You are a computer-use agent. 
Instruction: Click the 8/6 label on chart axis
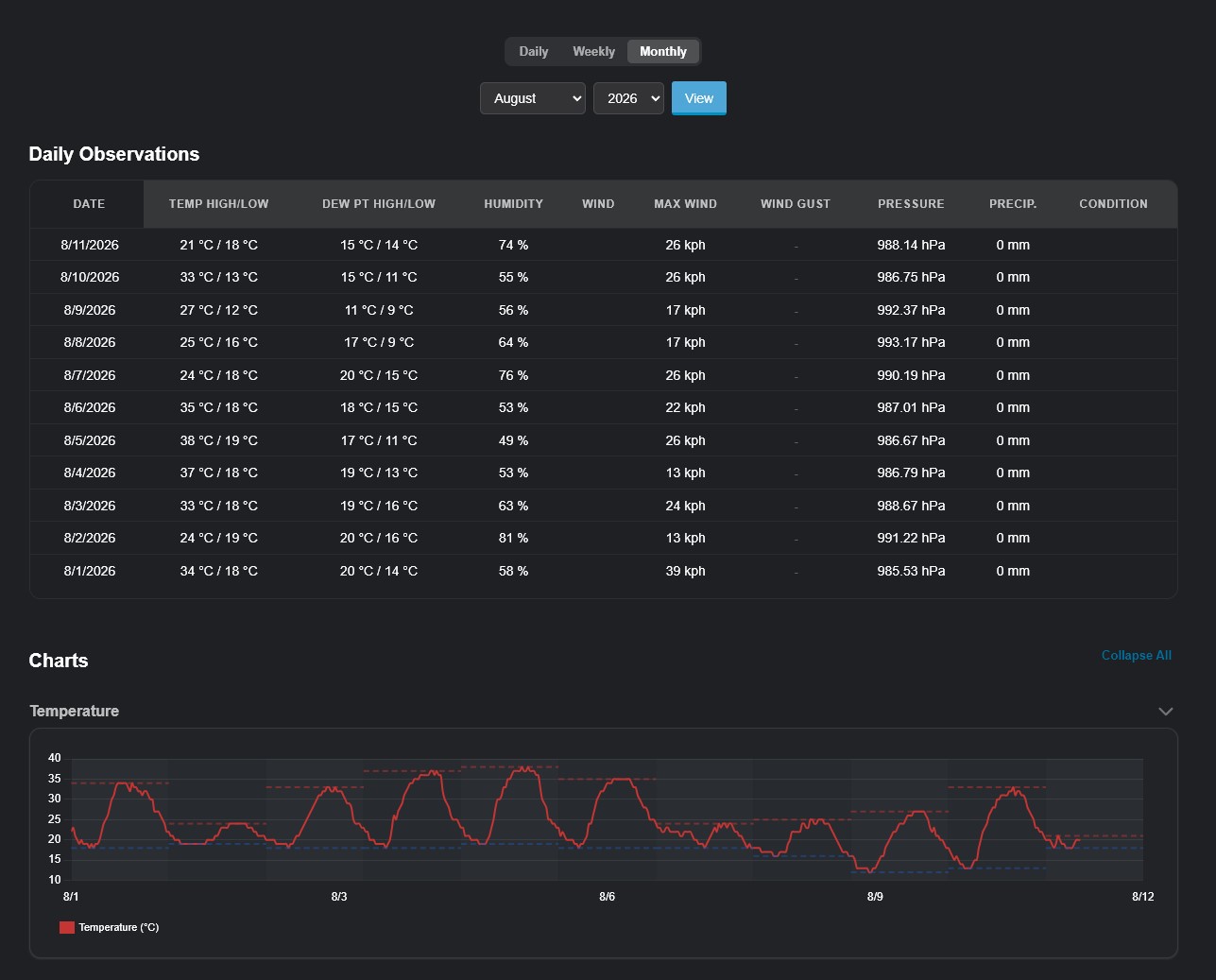click(x=607, y=897)
